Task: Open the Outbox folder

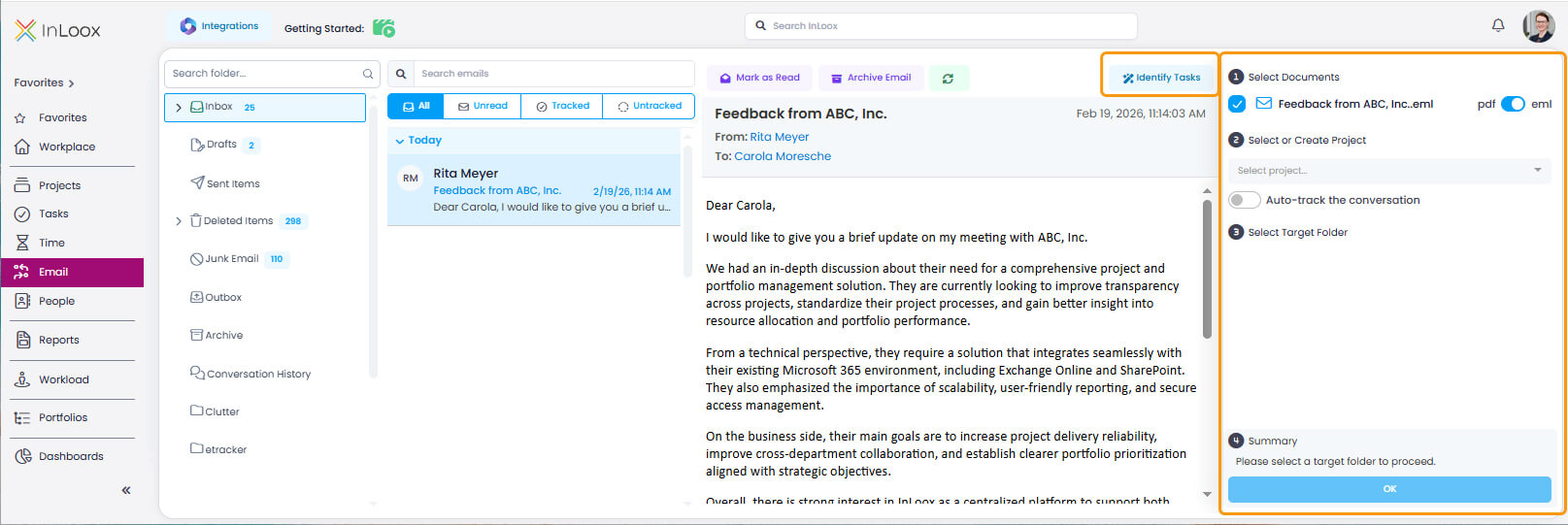Action: point(216,297)
